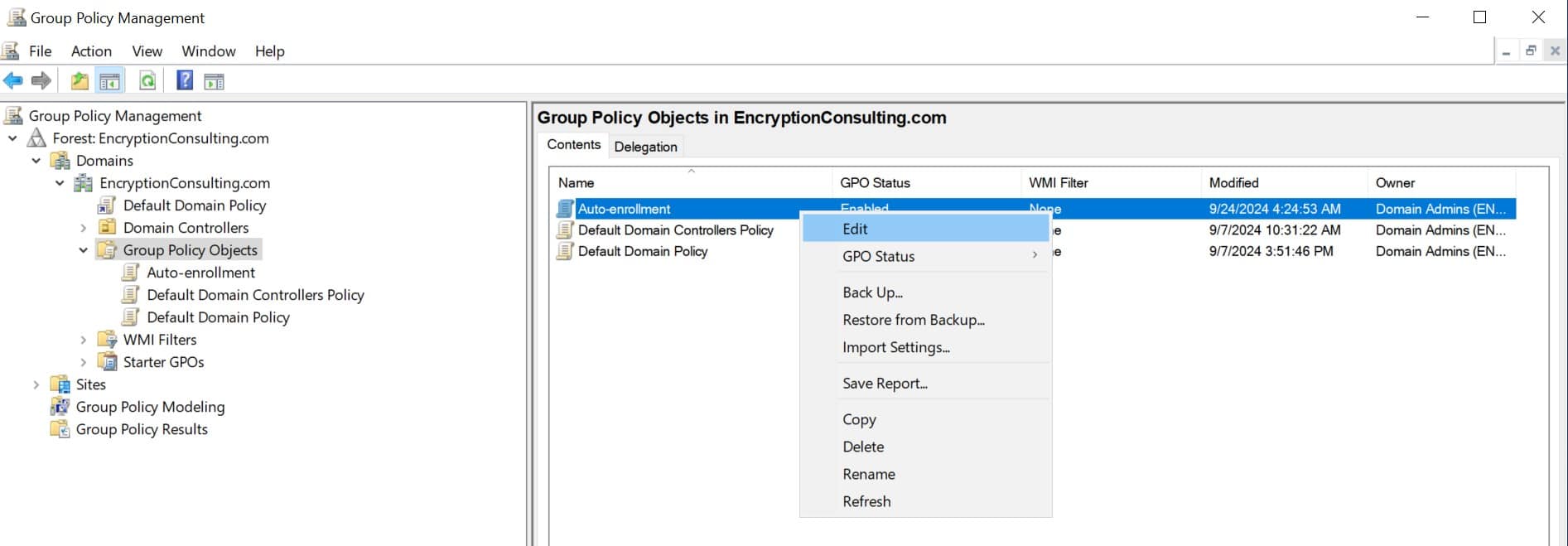Toggle the Show/Hide Console Tree button
Screen dimensions: 1568x546
(109, 81)
